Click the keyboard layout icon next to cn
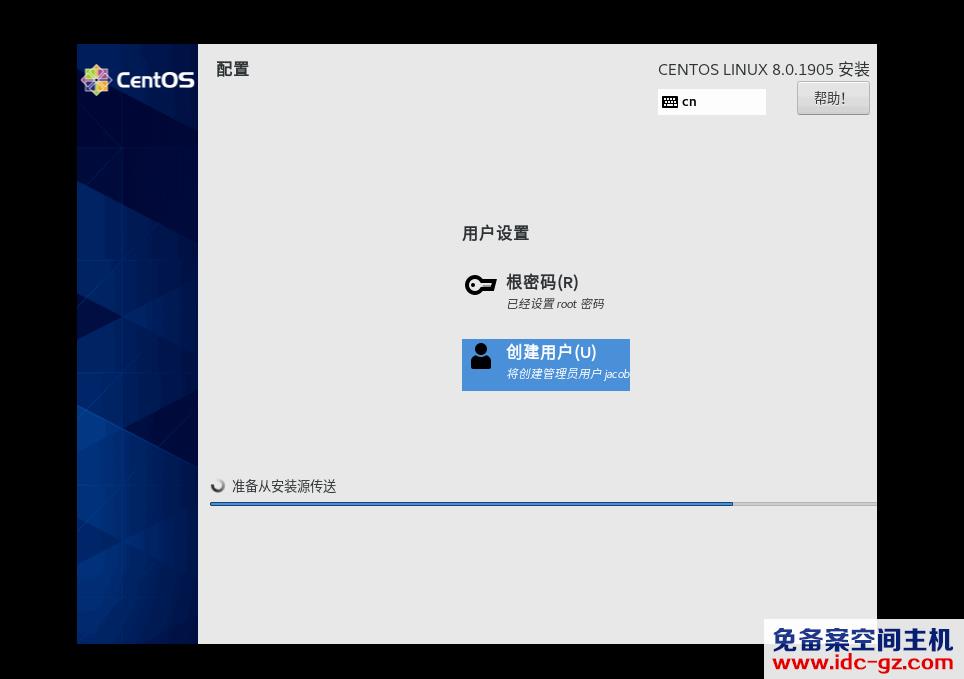 [x=670, y=101]
